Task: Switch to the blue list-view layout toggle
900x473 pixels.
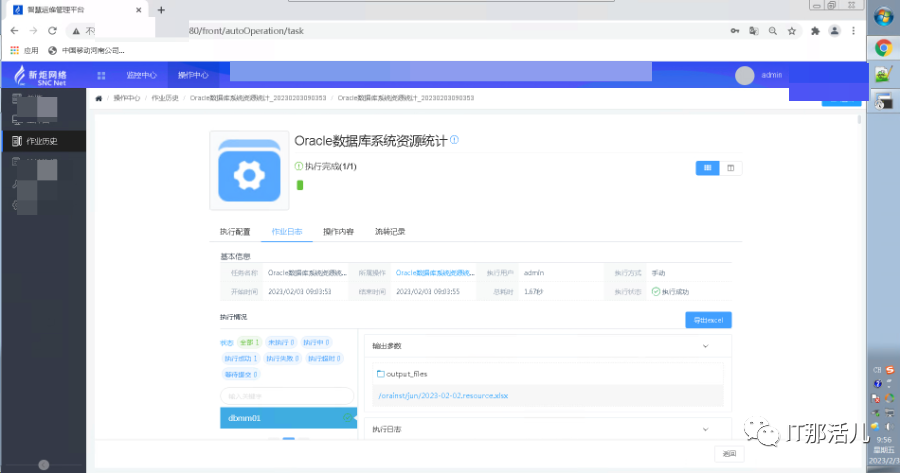Action: tap(707, 168)
